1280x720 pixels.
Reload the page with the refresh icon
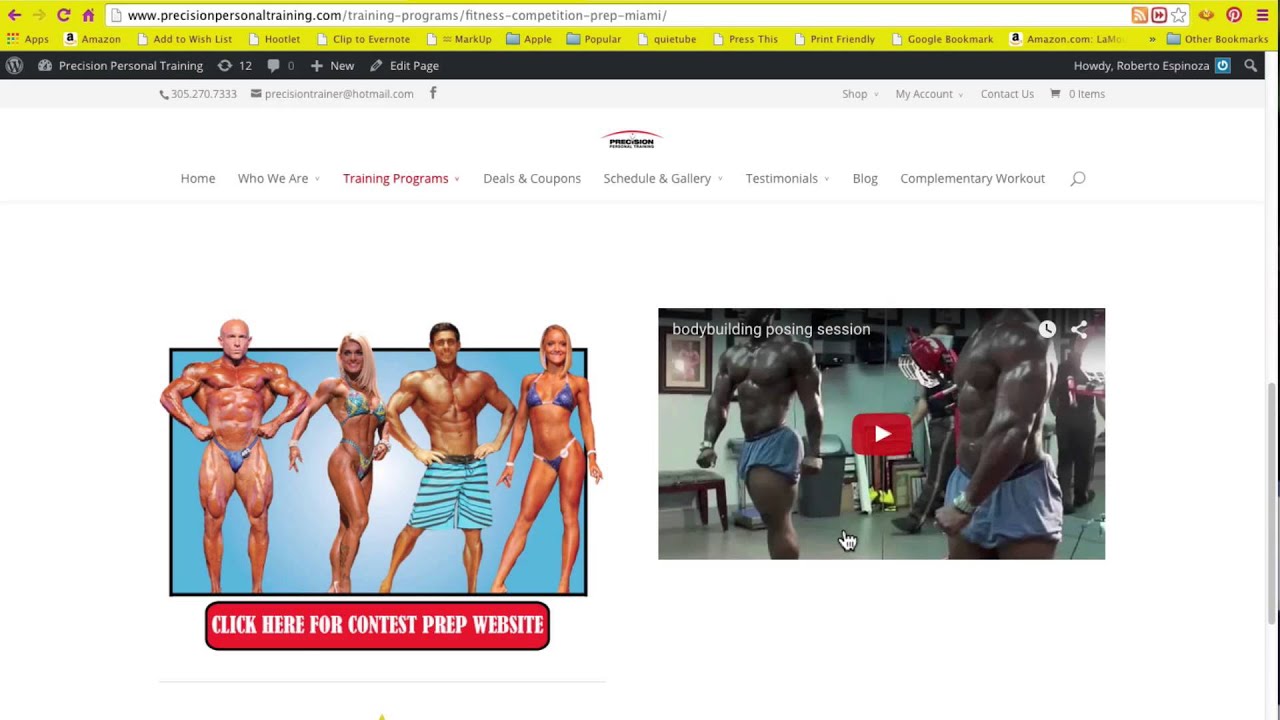click(63, 15)
